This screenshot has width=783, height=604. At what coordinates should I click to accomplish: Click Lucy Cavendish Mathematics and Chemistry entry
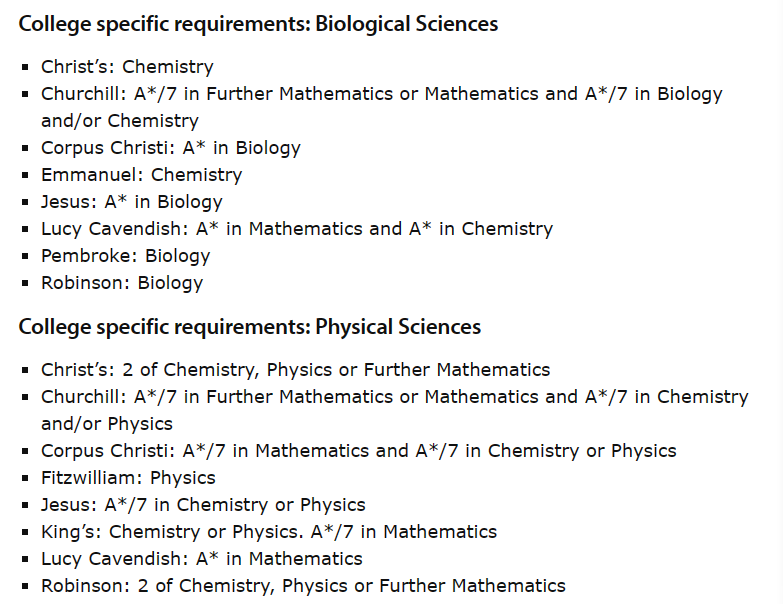click(297, 229)
